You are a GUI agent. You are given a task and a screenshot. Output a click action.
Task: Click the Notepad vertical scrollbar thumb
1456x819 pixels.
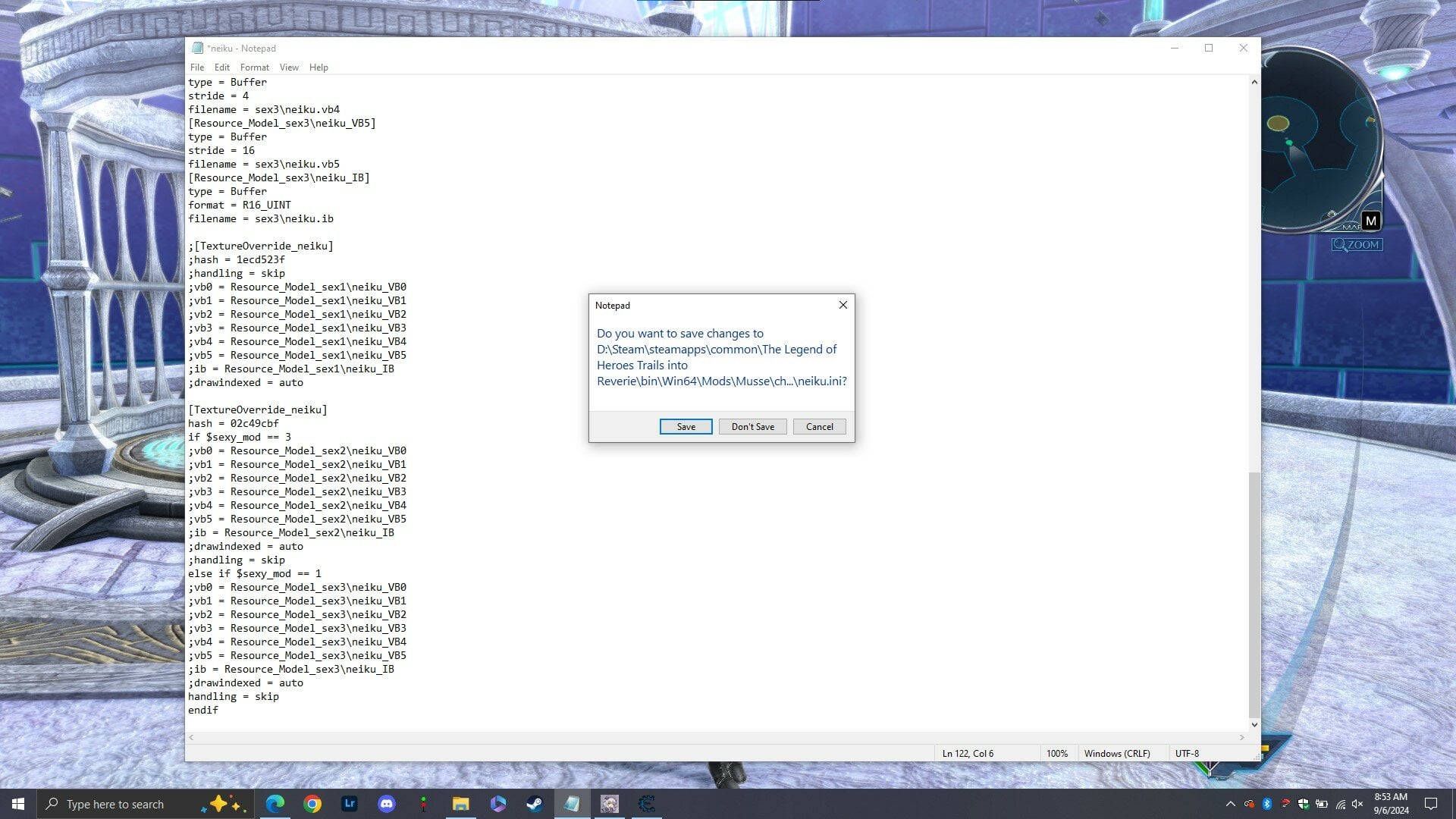tap(1254, 594)
